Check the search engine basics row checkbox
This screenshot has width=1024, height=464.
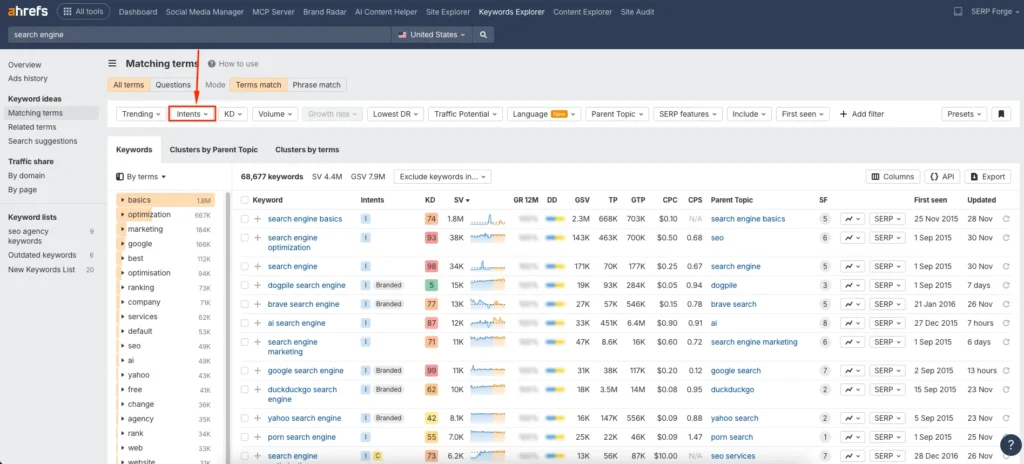(244, 219)
